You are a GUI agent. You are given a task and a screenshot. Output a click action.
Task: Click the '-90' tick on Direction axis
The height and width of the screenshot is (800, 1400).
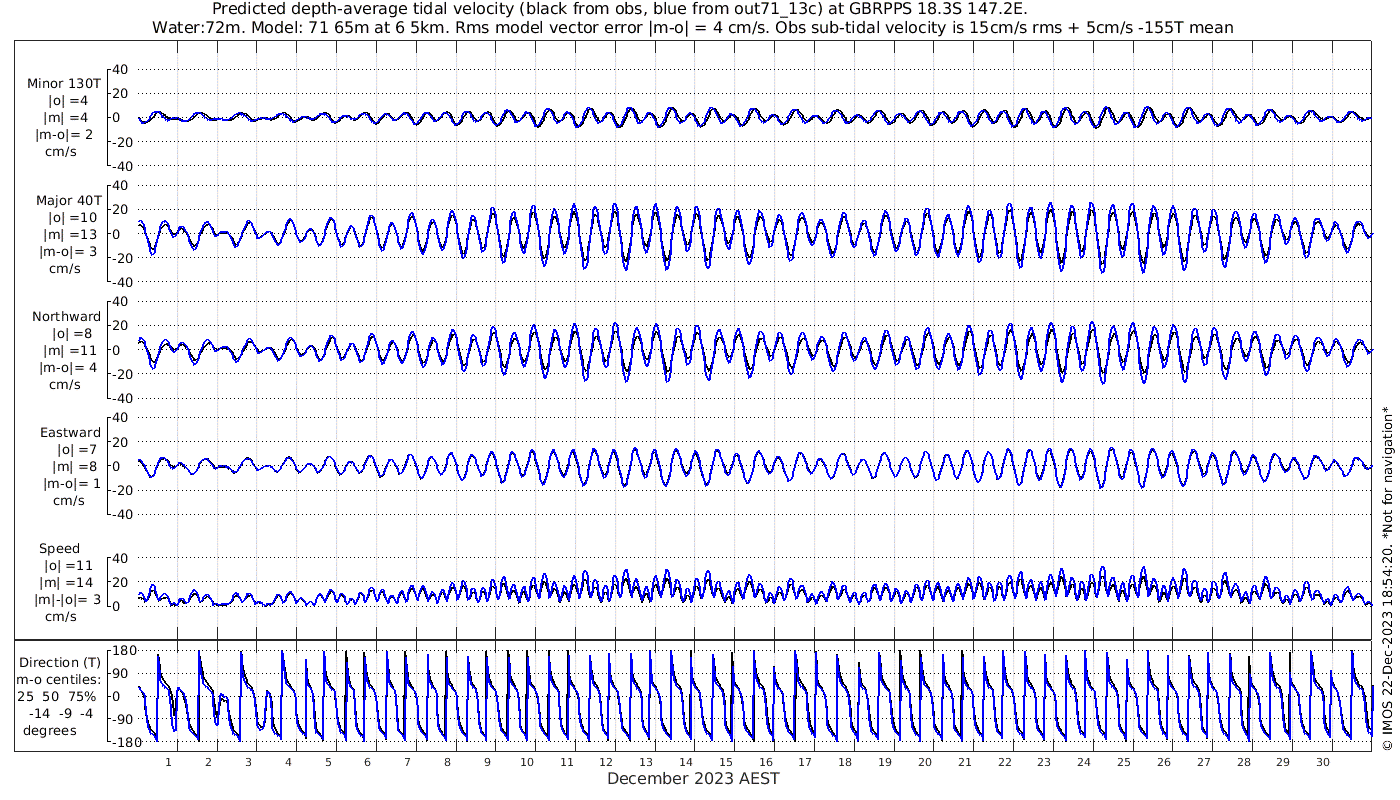point(125,719)
